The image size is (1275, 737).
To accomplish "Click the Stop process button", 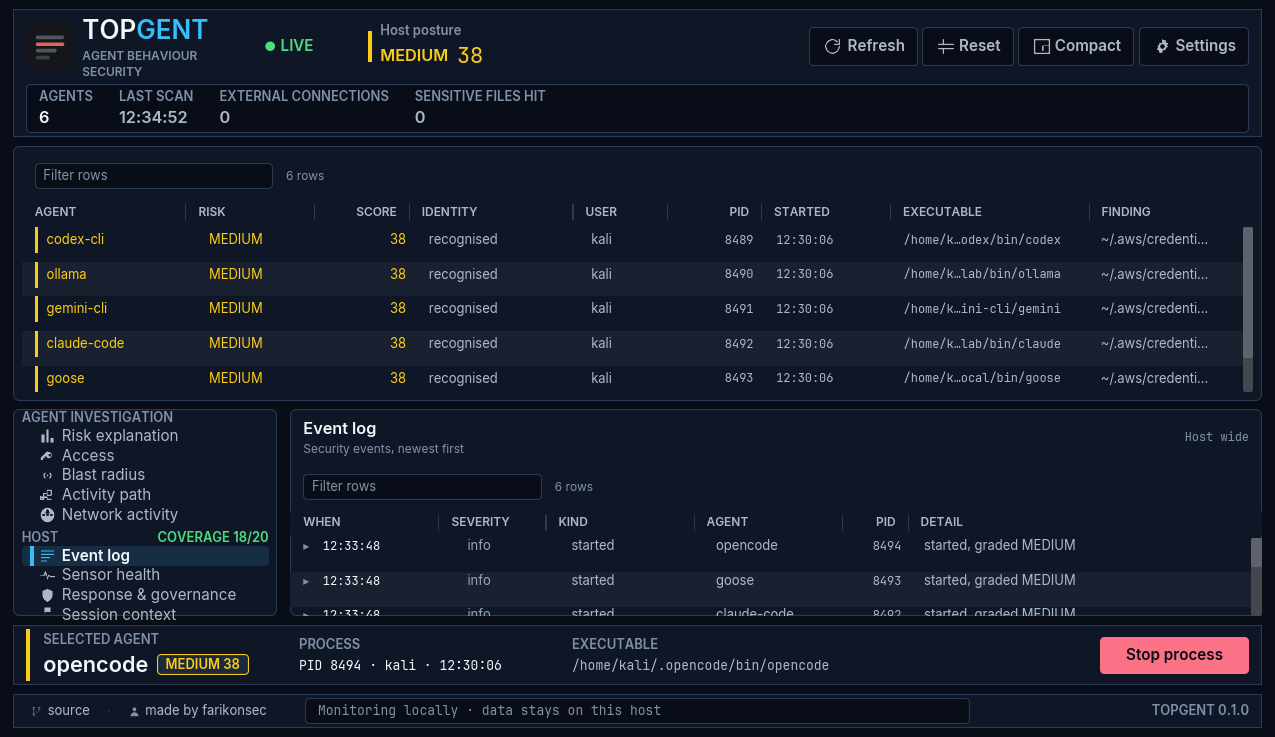I will pos(1174,655).
